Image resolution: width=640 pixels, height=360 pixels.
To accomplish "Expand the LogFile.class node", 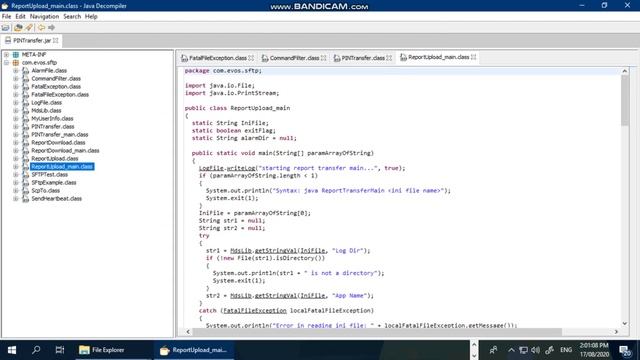I will [x=16, y=102].
